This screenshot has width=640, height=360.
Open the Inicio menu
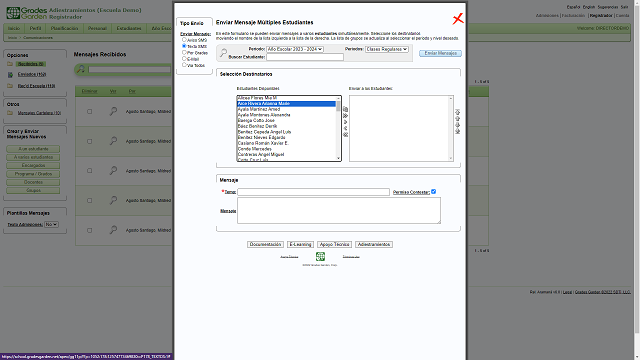point(14,29)
